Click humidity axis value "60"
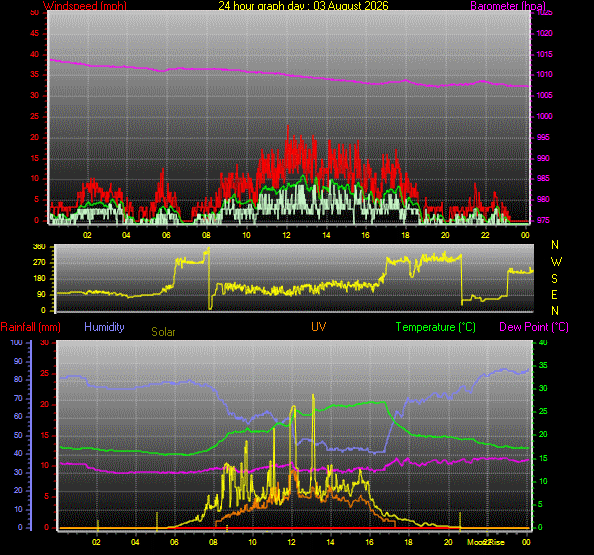This screenshot has width=594, height=555. click(18, 416)
